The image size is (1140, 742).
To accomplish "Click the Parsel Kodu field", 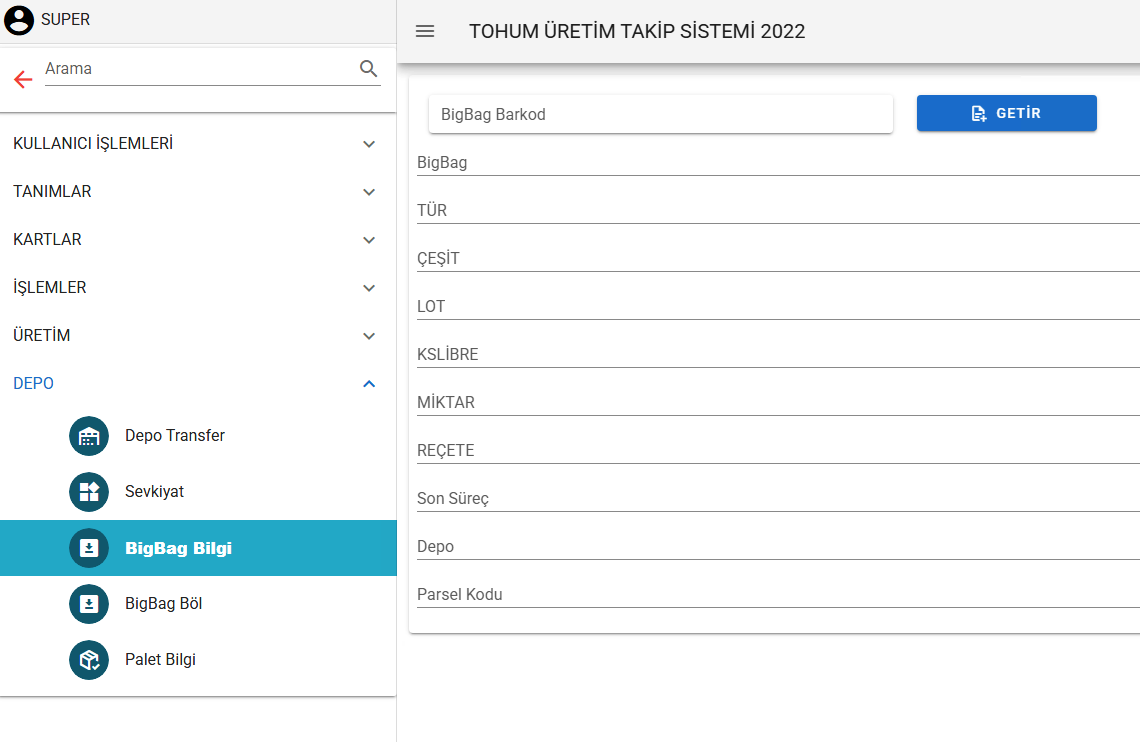I will (x=776, y=595).
